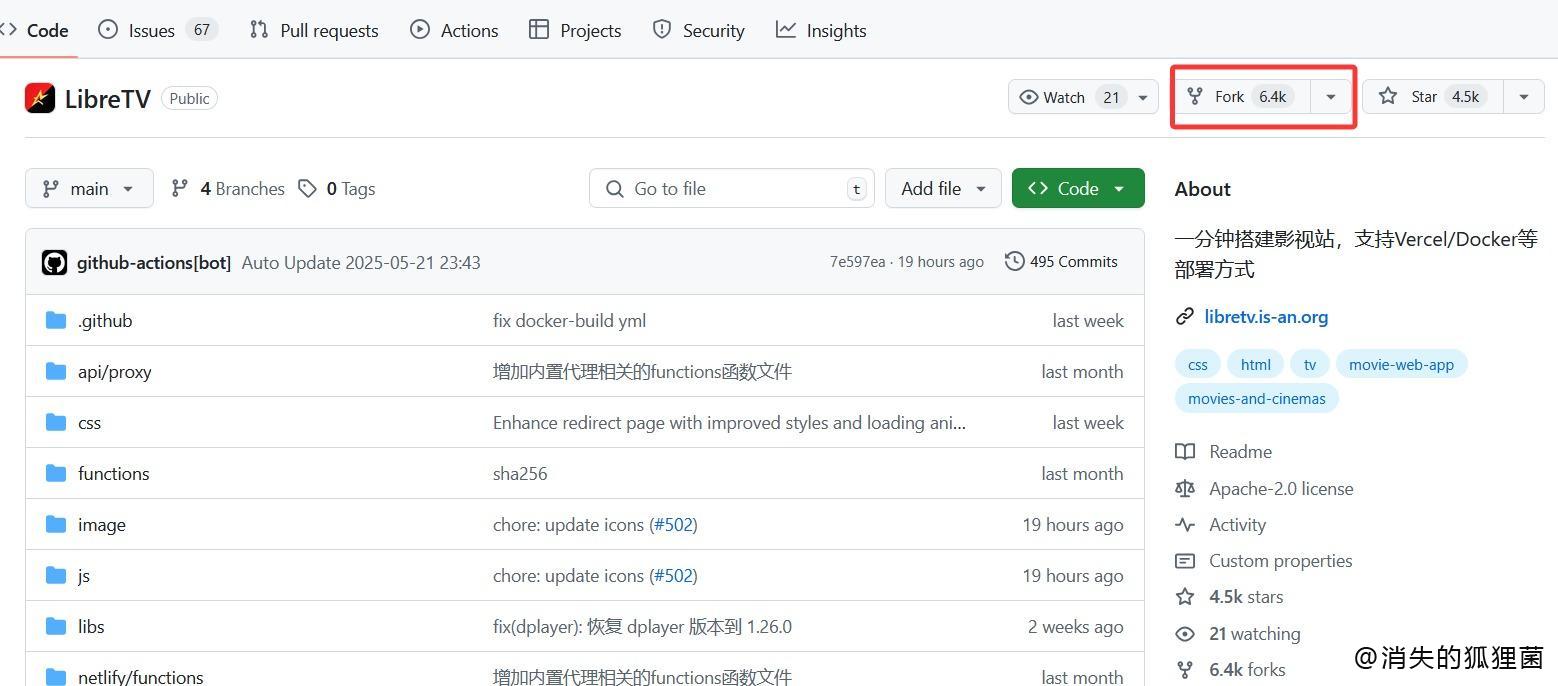The image size is (1558, 686).
Task: Open the Projects tab
Action: tap(575, 30)
